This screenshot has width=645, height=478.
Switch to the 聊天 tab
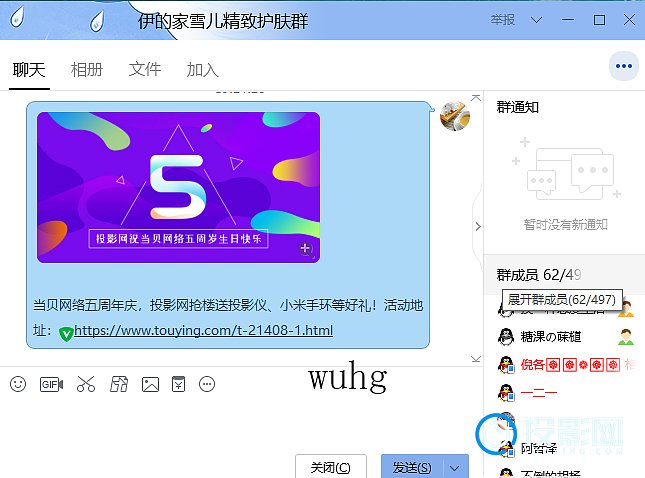click(29, 70)
